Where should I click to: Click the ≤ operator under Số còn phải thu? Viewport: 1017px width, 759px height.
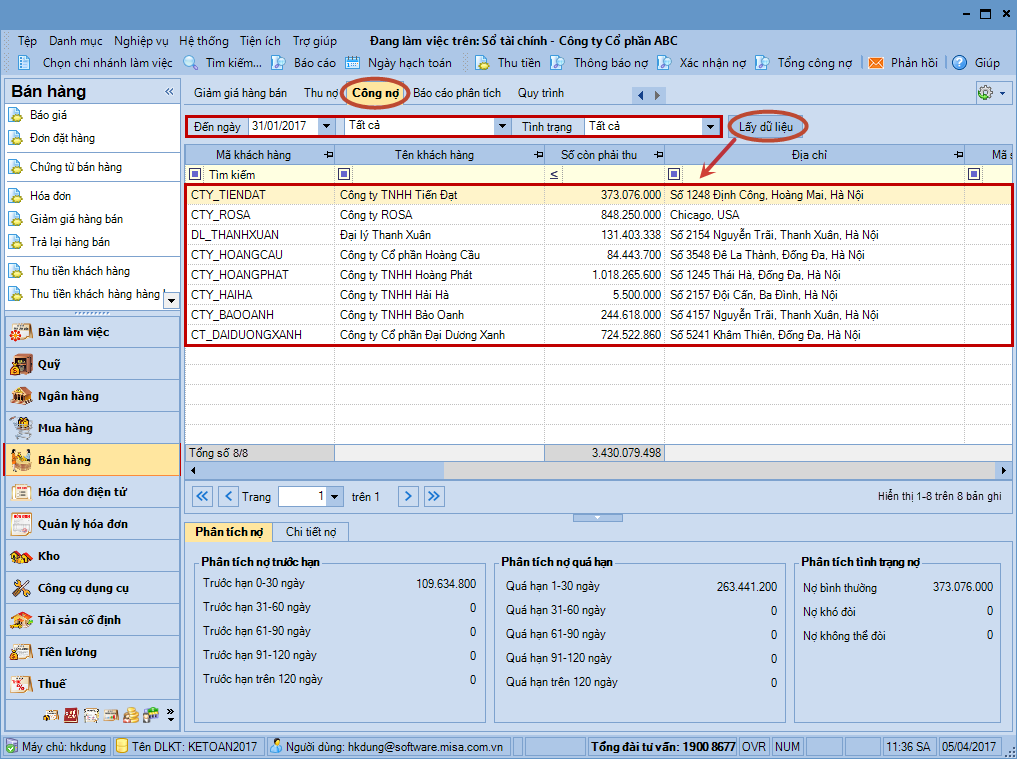[554, 175]
